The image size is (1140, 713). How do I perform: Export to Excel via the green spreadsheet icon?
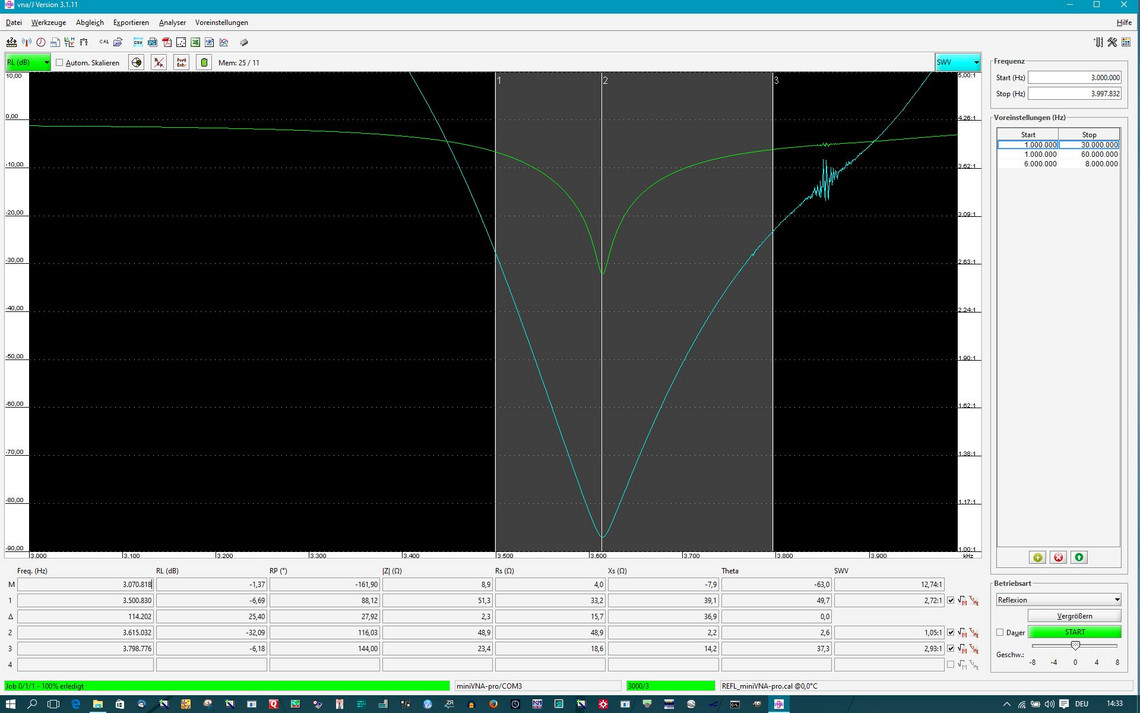(196, 42)
